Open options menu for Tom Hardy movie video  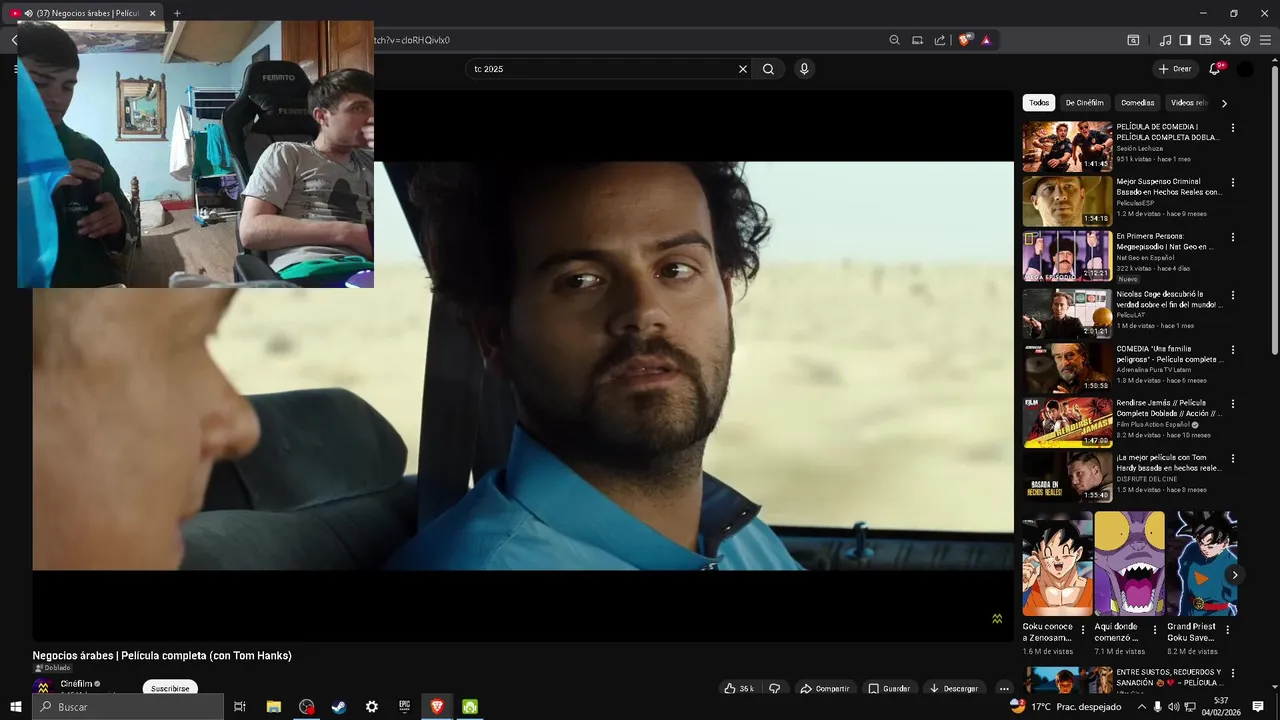[1232, 459]
